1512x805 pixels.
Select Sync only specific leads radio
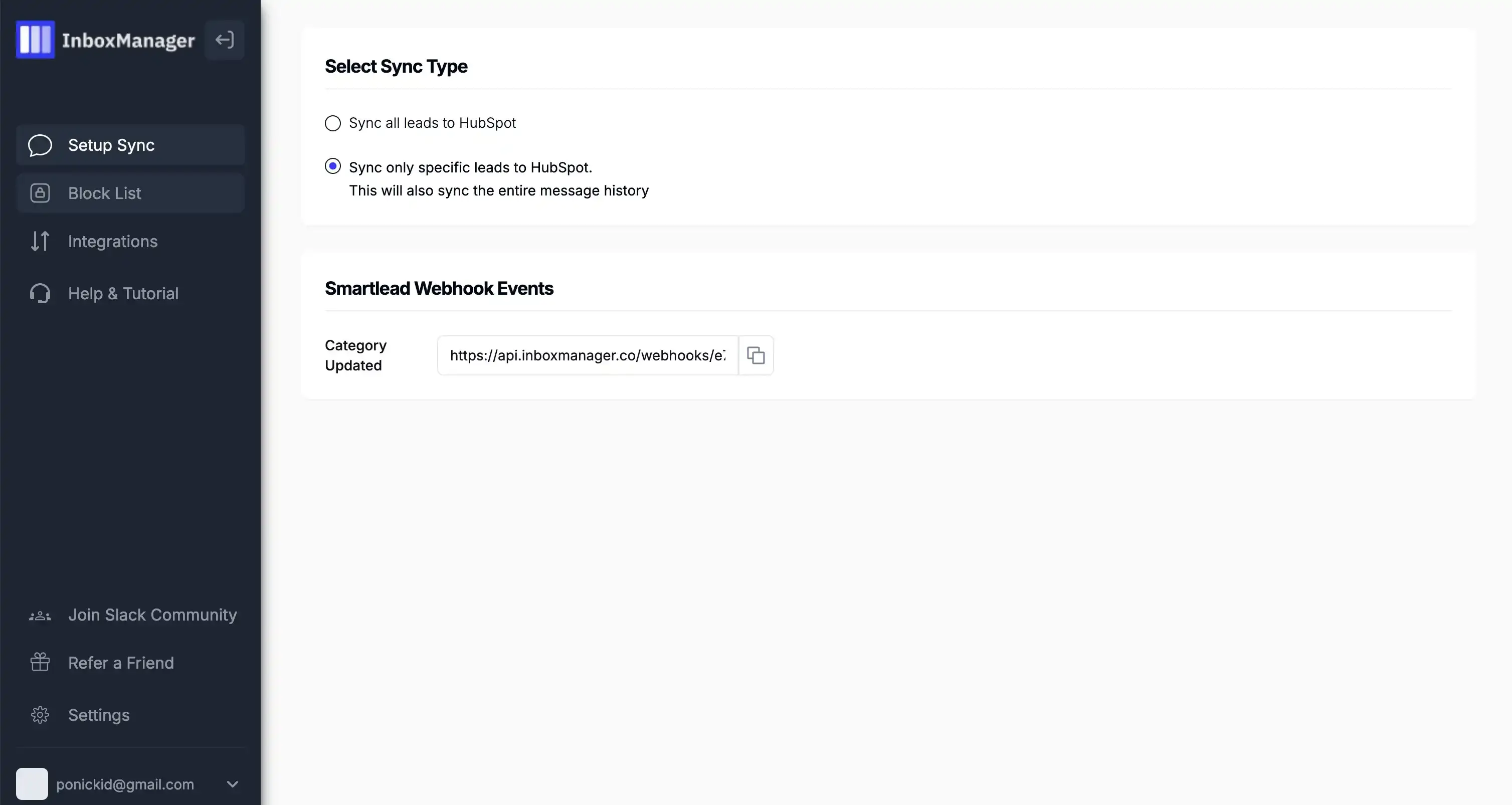coord(333,166)
